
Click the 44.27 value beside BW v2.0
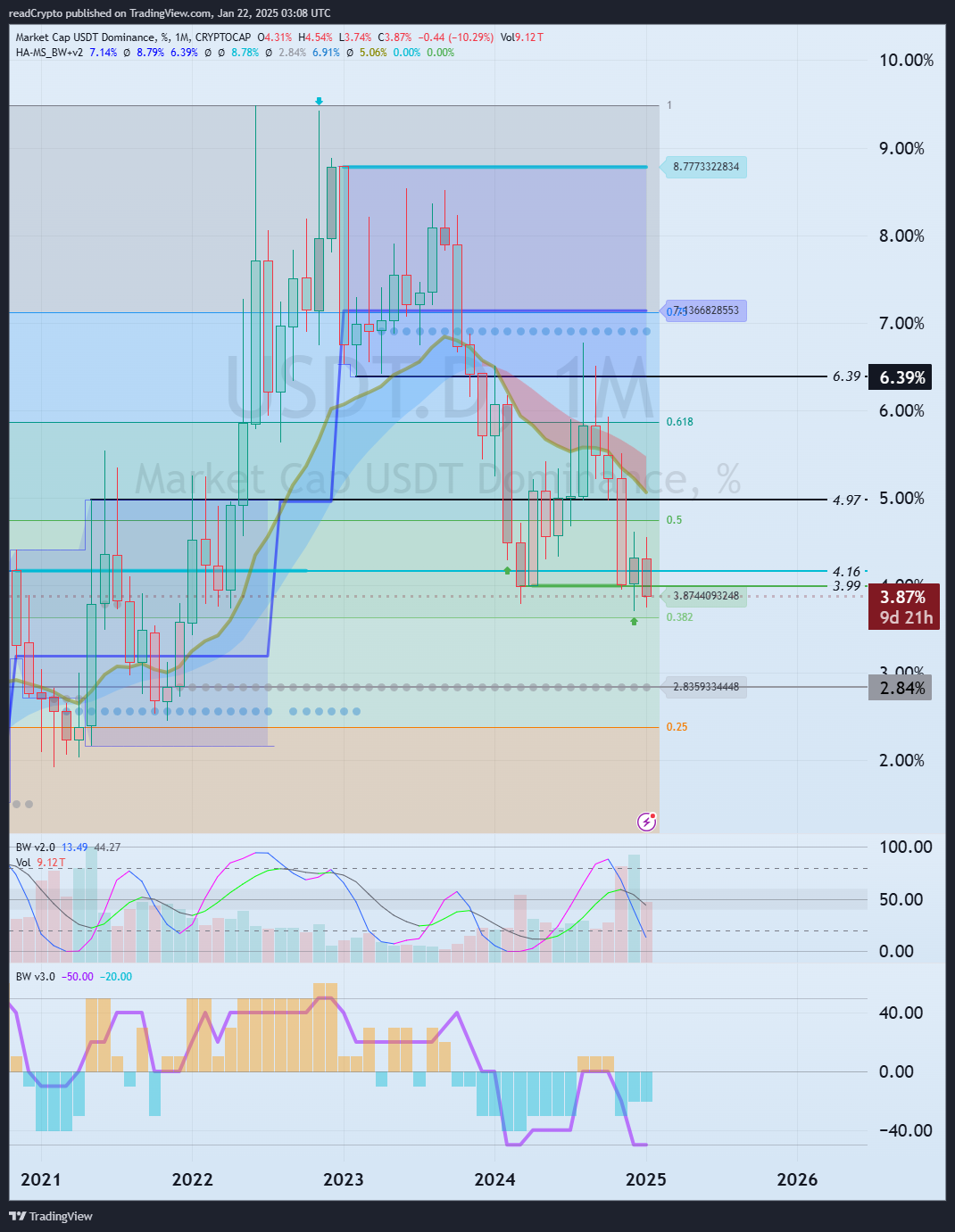[x=107, y=848]
